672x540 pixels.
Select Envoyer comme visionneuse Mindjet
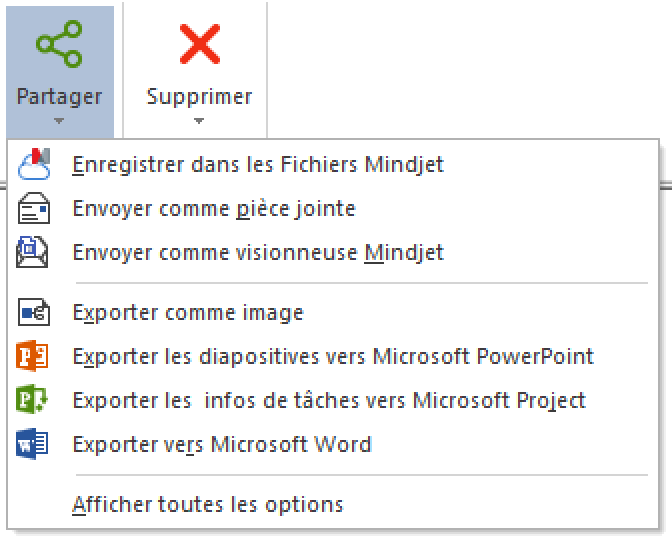pos(258,252)
